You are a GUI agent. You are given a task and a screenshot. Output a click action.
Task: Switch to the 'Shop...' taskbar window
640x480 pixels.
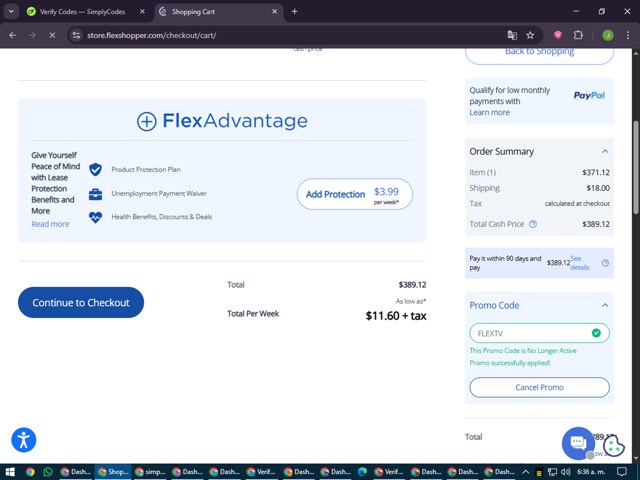pyautogui.click(x=113, y=472)
